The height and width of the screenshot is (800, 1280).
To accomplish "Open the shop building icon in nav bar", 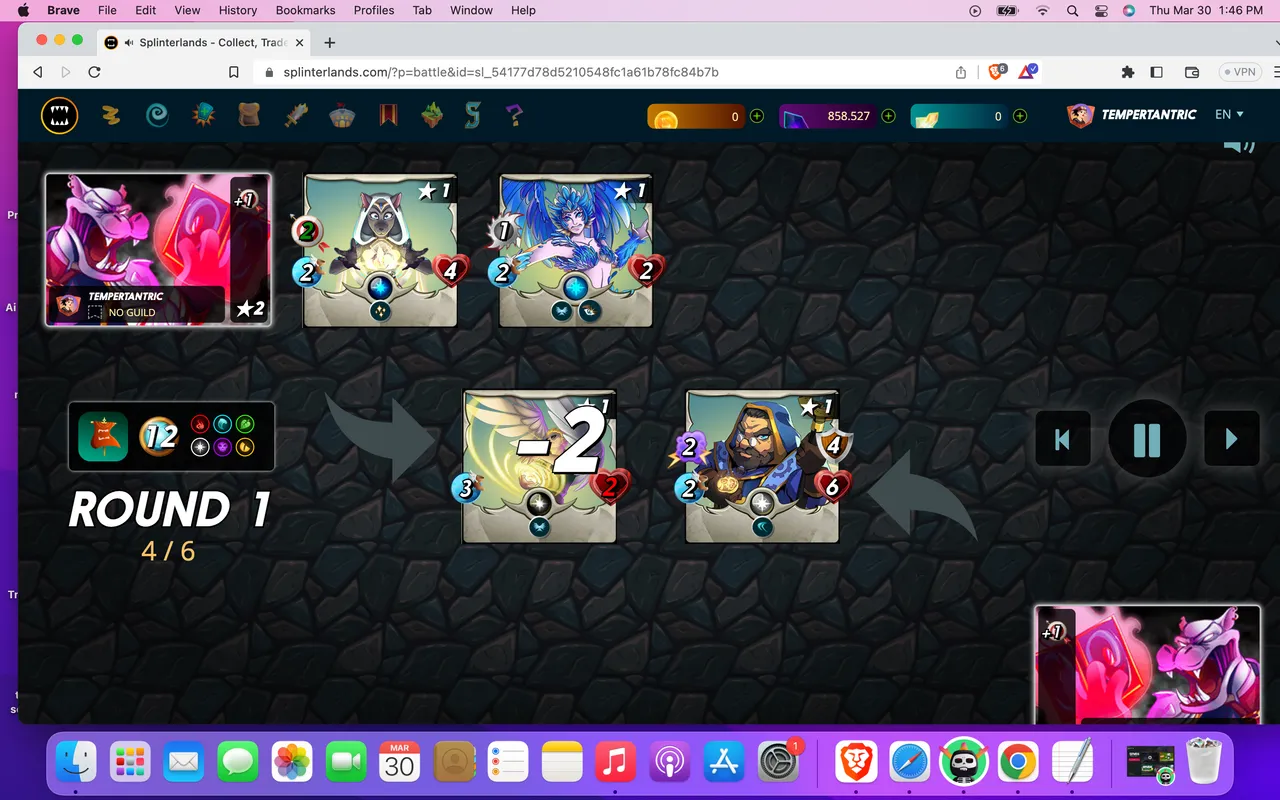I will pyautogui.click(x=343, y=115).
